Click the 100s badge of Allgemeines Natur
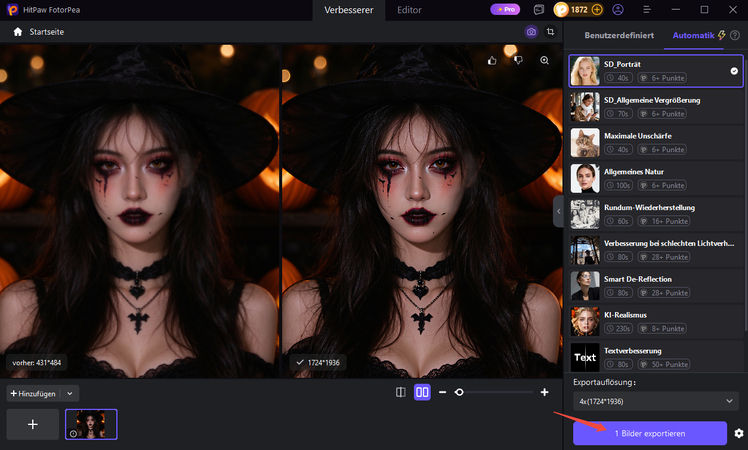Image resolution: width=748 pixels, height=450 pixels. (618, 185)
